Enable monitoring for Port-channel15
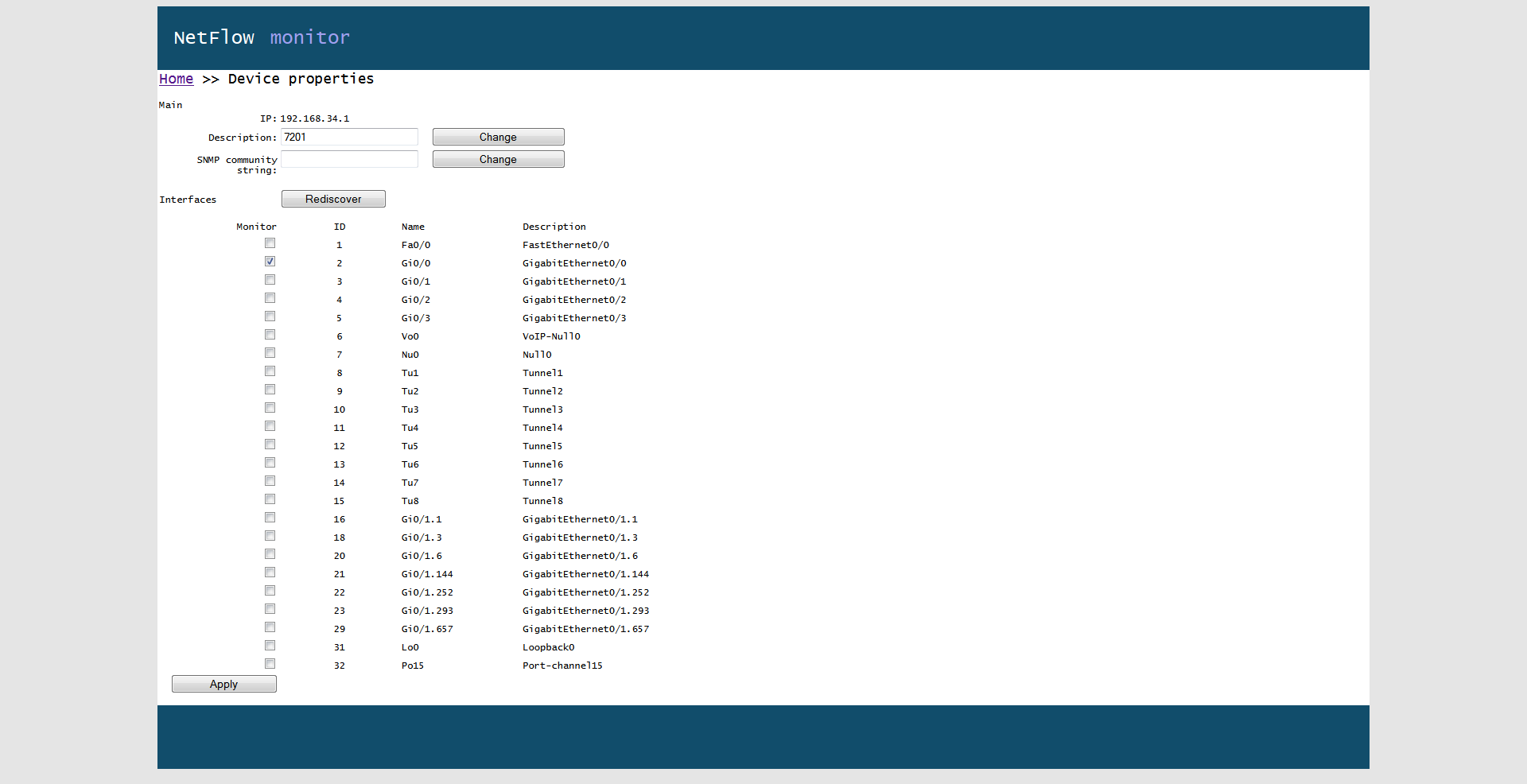 tap(270, 663)
